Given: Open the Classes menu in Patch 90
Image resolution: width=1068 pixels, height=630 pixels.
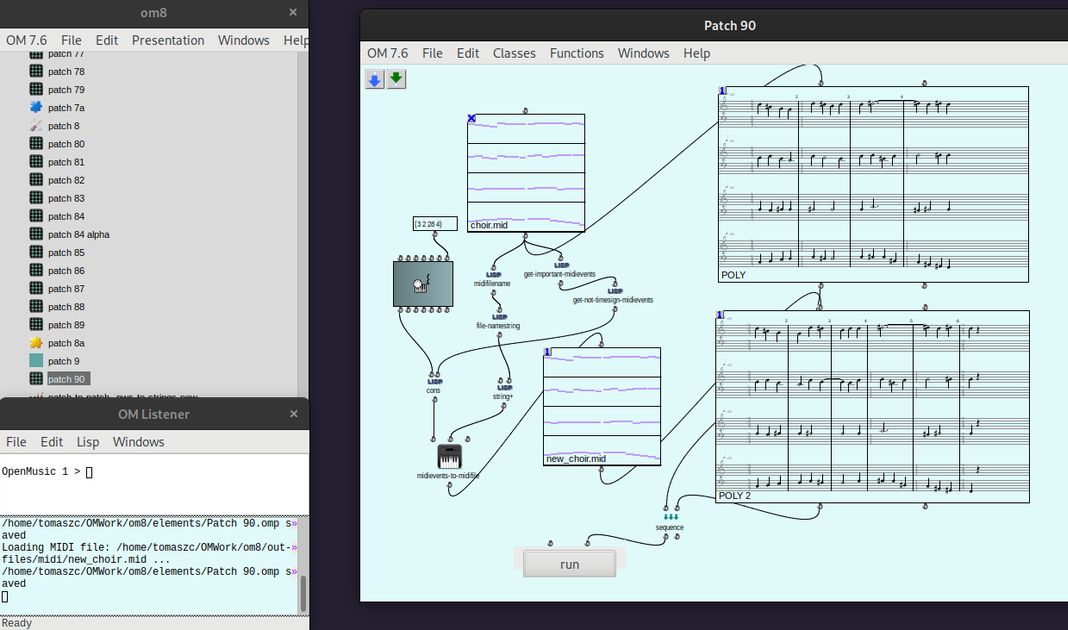Looking at the screenshot, I should pos(514,53).
